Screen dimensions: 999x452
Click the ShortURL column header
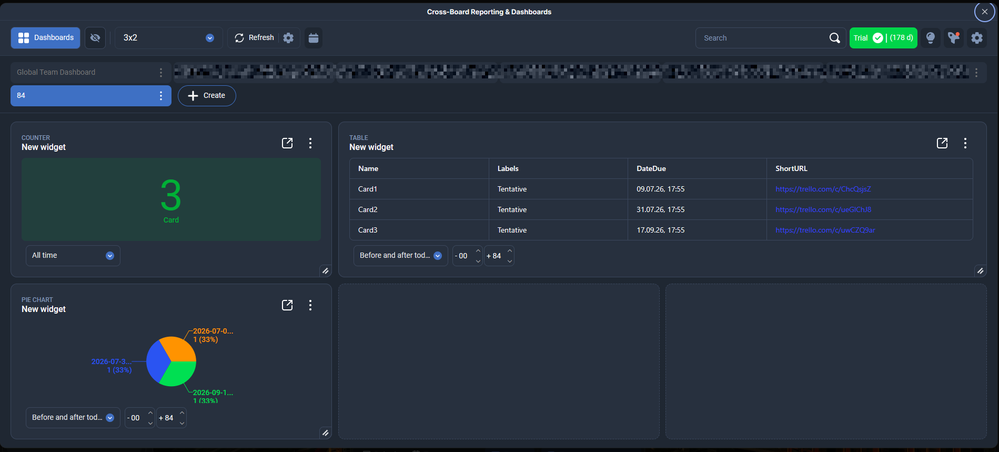870,168
